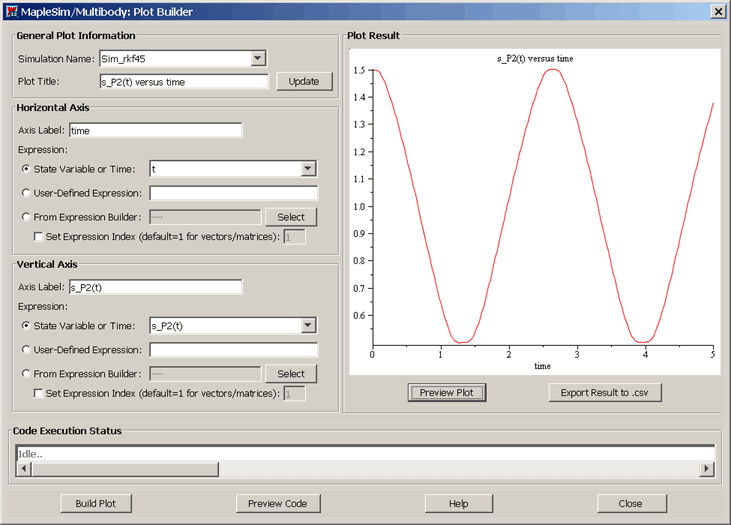The image size is (731, 525).
Task: Click the Plot Title text field
Action: [x=183, y=81]
